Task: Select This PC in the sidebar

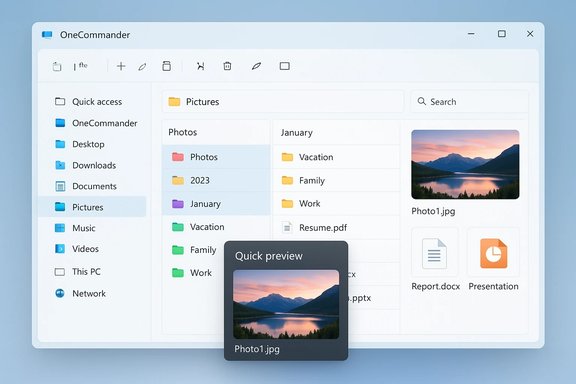Action: click(92, 272)
